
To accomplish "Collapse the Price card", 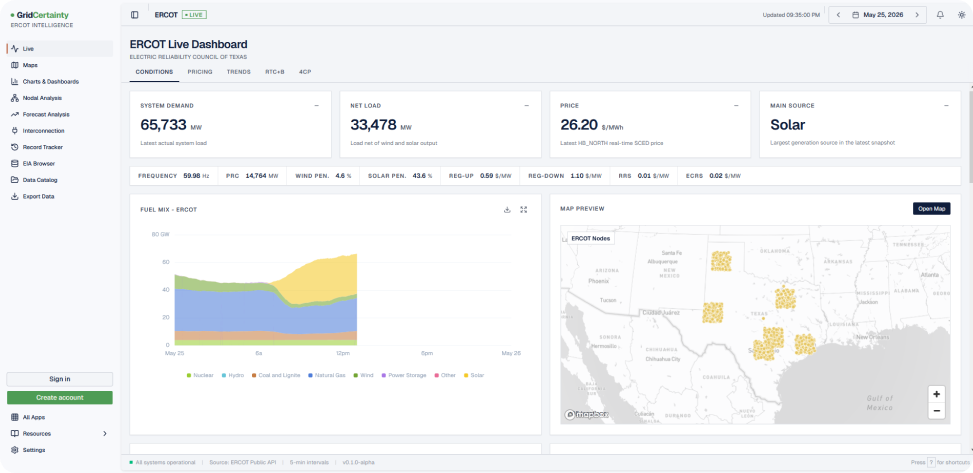I will [x=737, y=106].
